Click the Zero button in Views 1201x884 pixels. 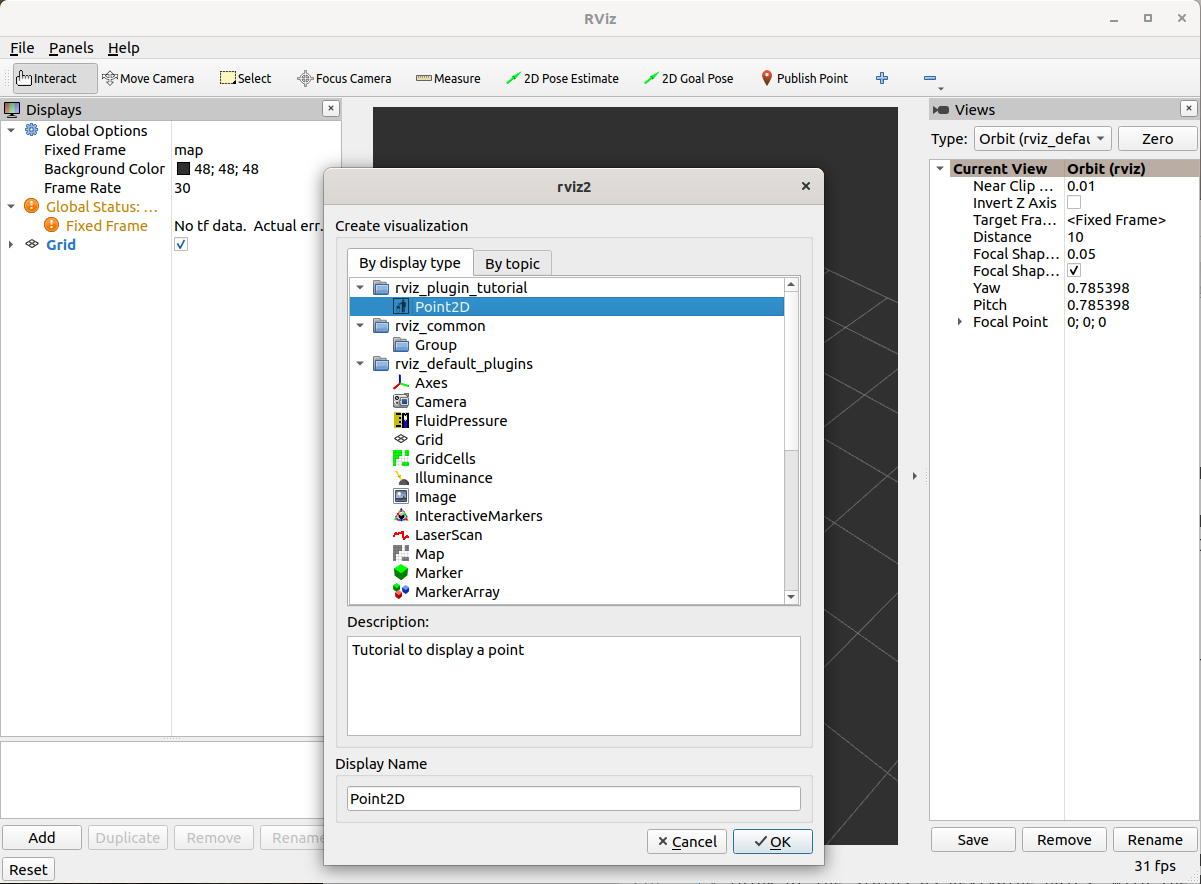[1157, 139]
